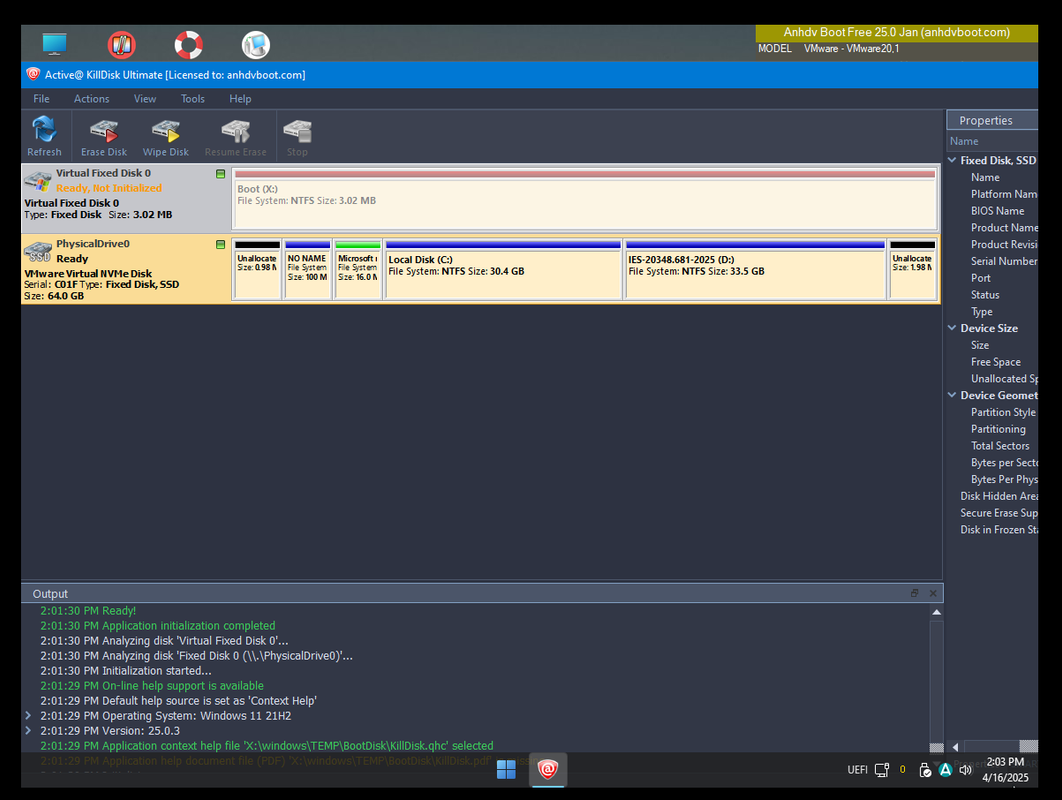1062x800 pixels.
Task: Click the Resume Erase toolbar icon
Action: point(235,136)
